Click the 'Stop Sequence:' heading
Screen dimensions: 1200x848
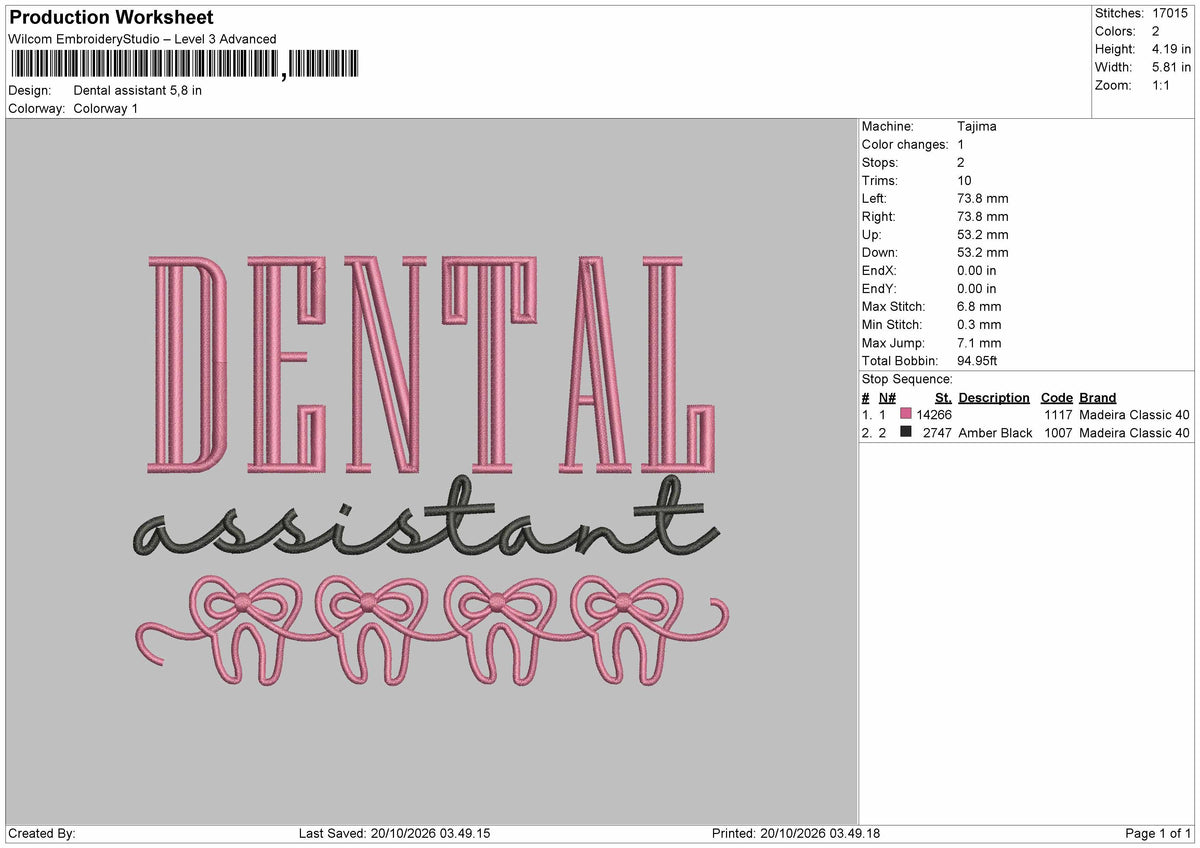click(x=907, y=379)
